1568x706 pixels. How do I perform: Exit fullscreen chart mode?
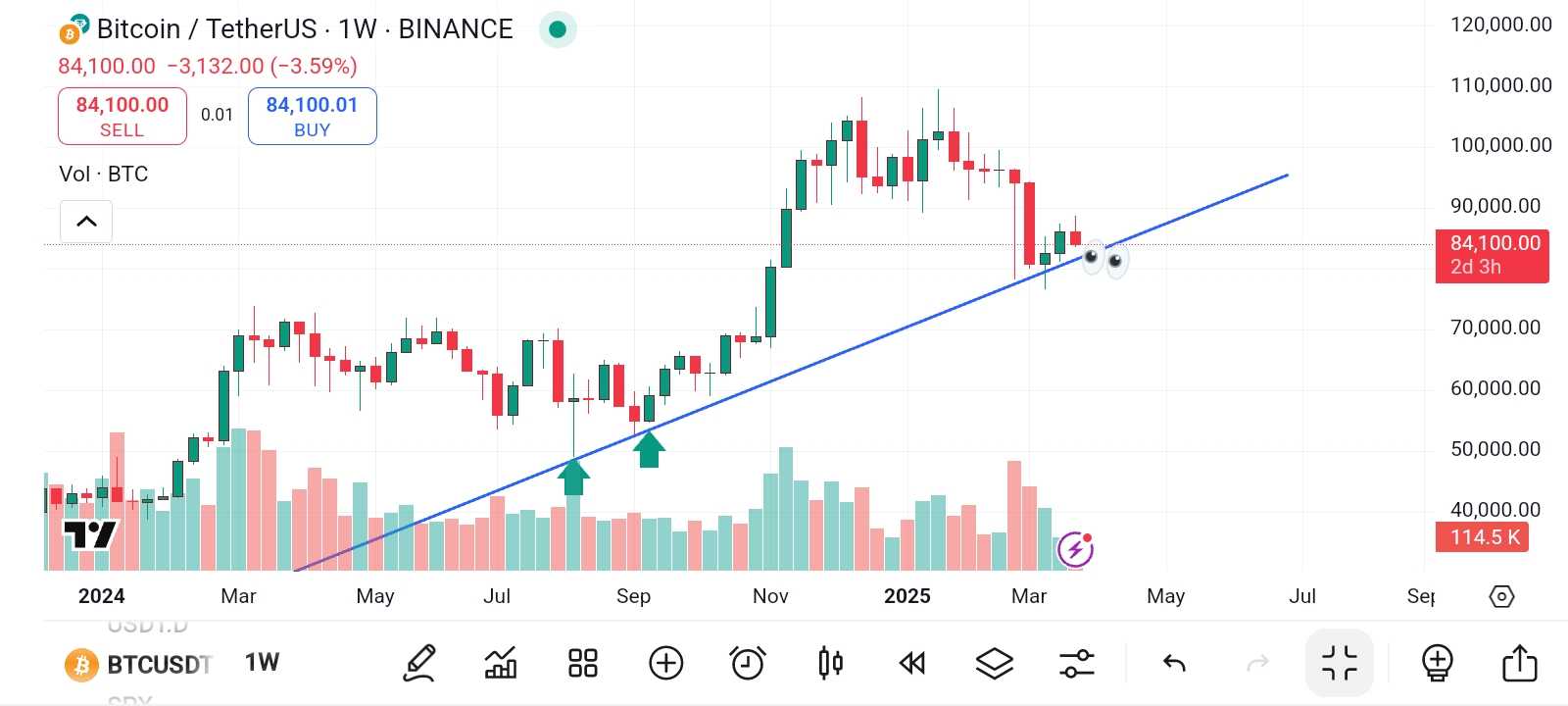(1339, 662)
